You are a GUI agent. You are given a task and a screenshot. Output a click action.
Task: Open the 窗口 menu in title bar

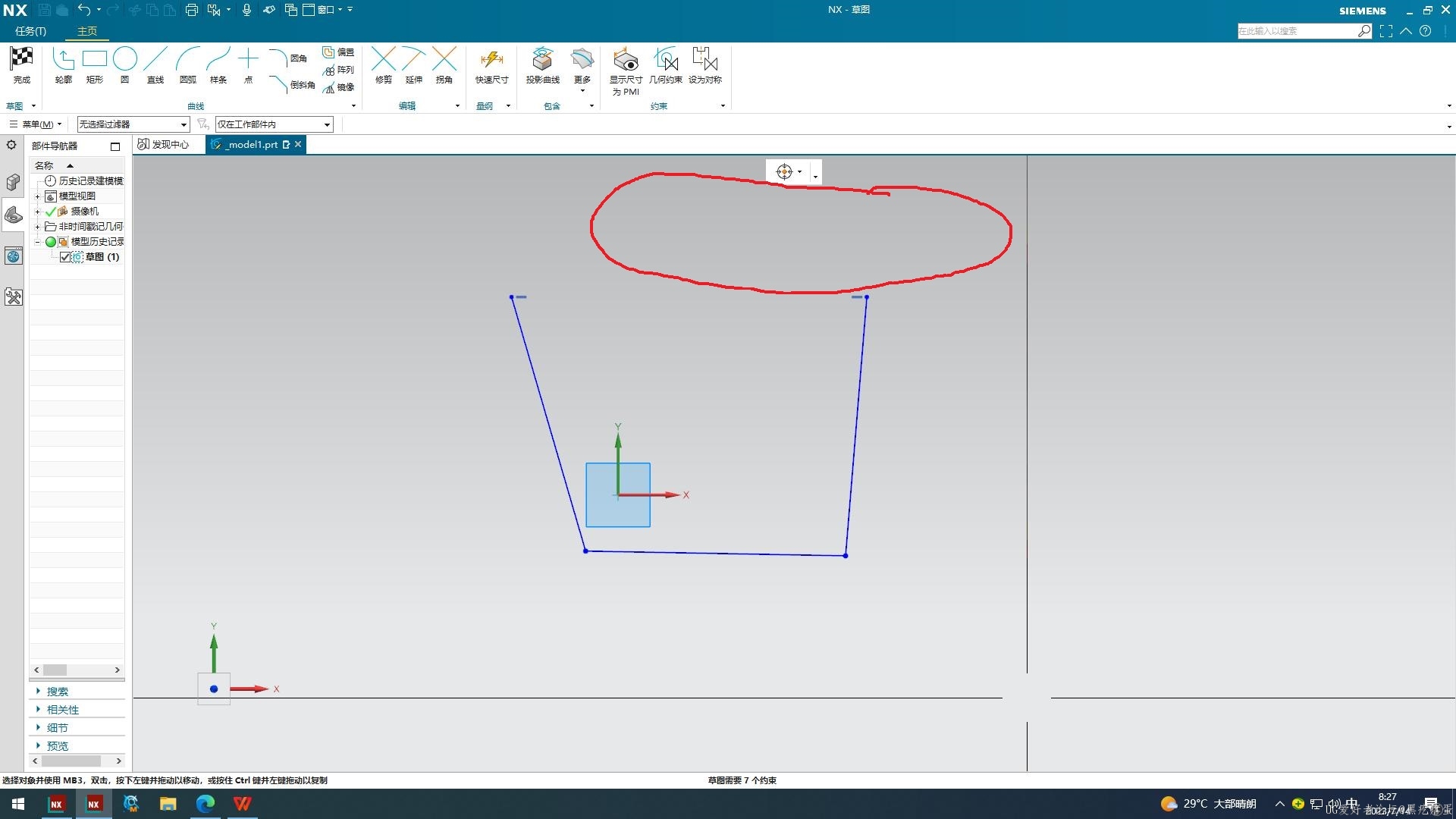coord(323,10)
